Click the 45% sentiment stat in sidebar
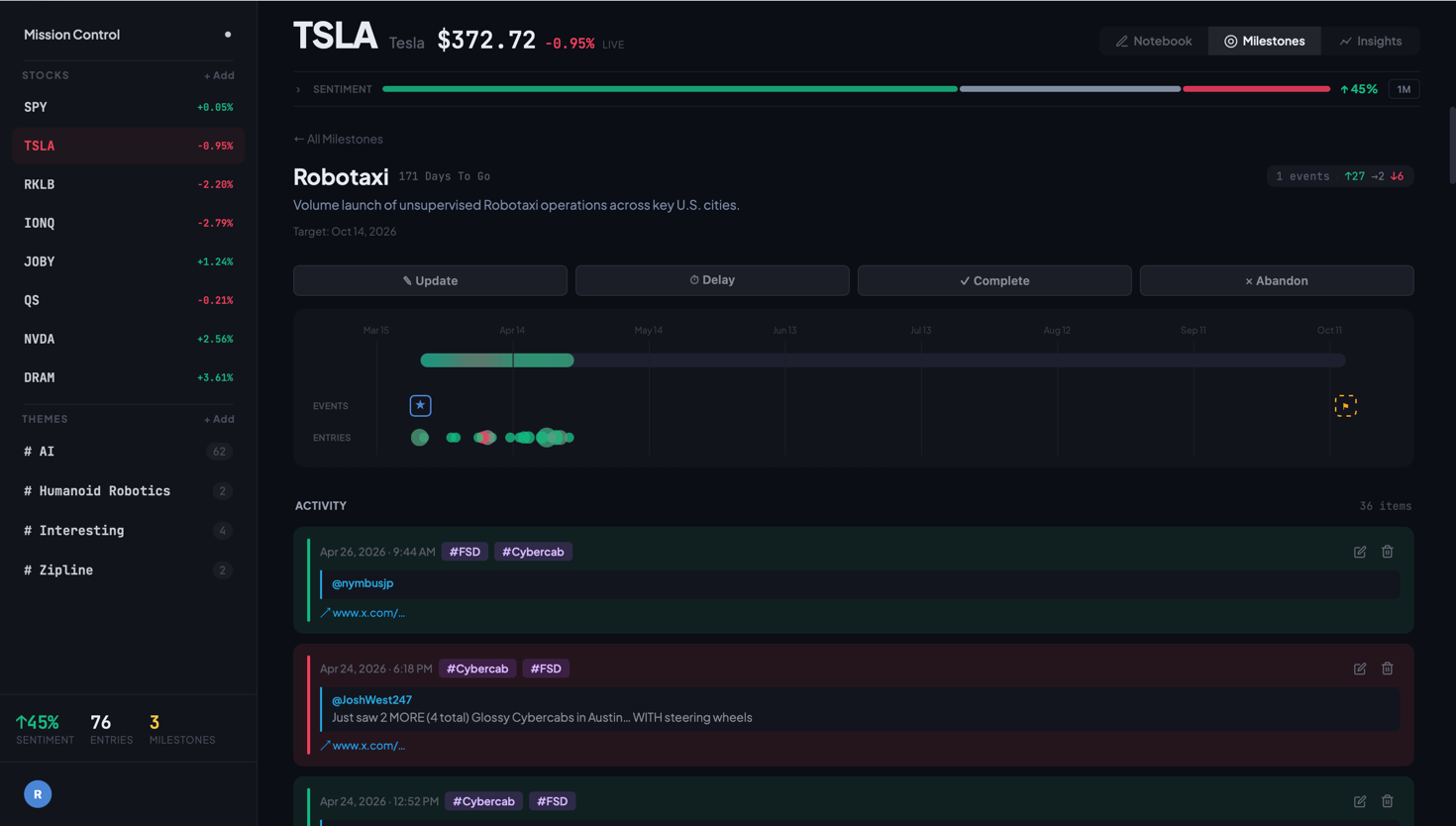 click(45, 729)
